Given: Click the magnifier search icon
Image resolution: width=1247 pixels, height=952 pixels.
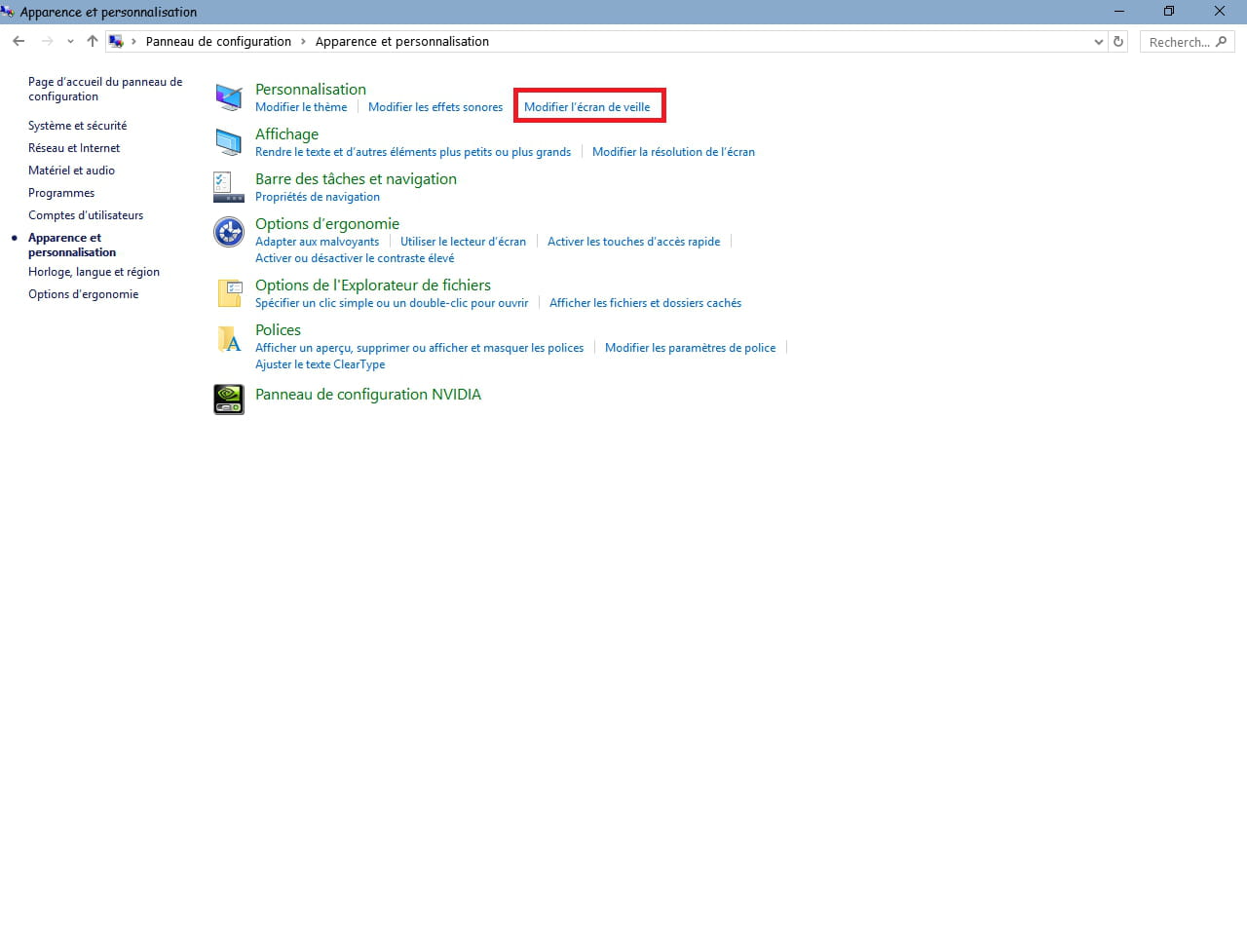Looking at the screenshot, I should tap(1222, 41).
